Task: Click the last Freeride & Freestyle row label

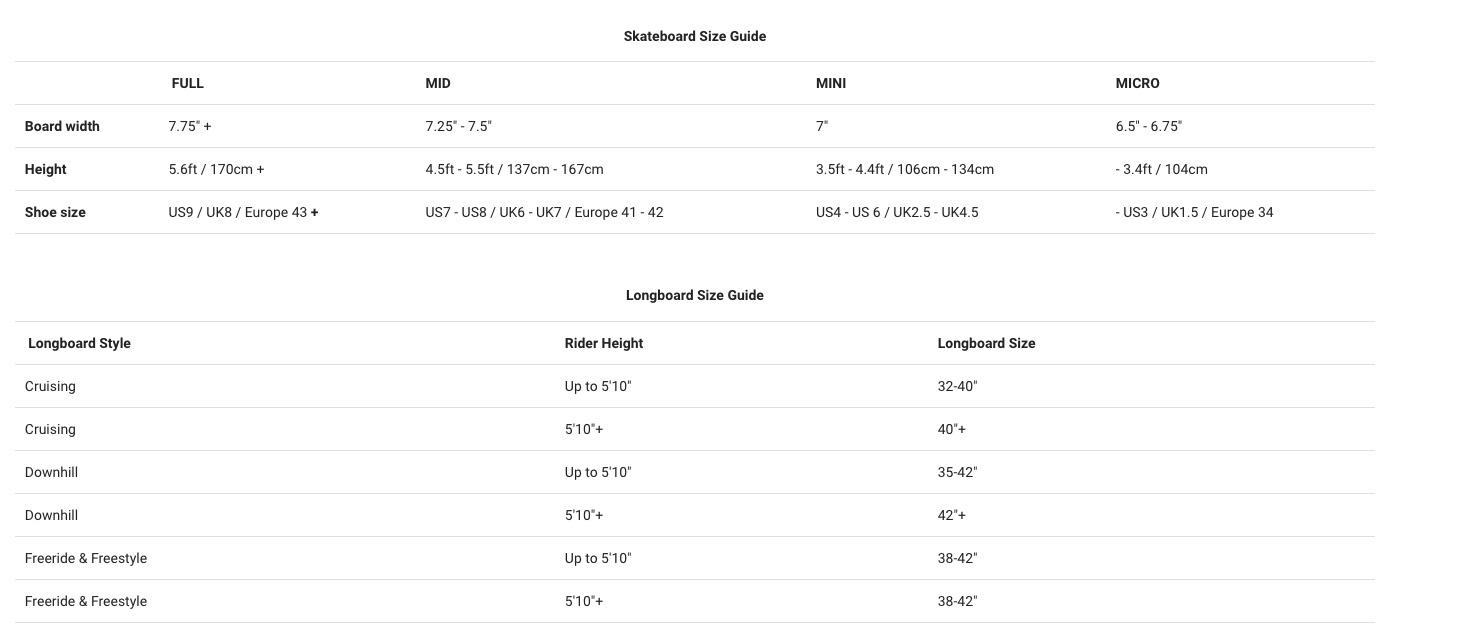Action: coord(86,601)
